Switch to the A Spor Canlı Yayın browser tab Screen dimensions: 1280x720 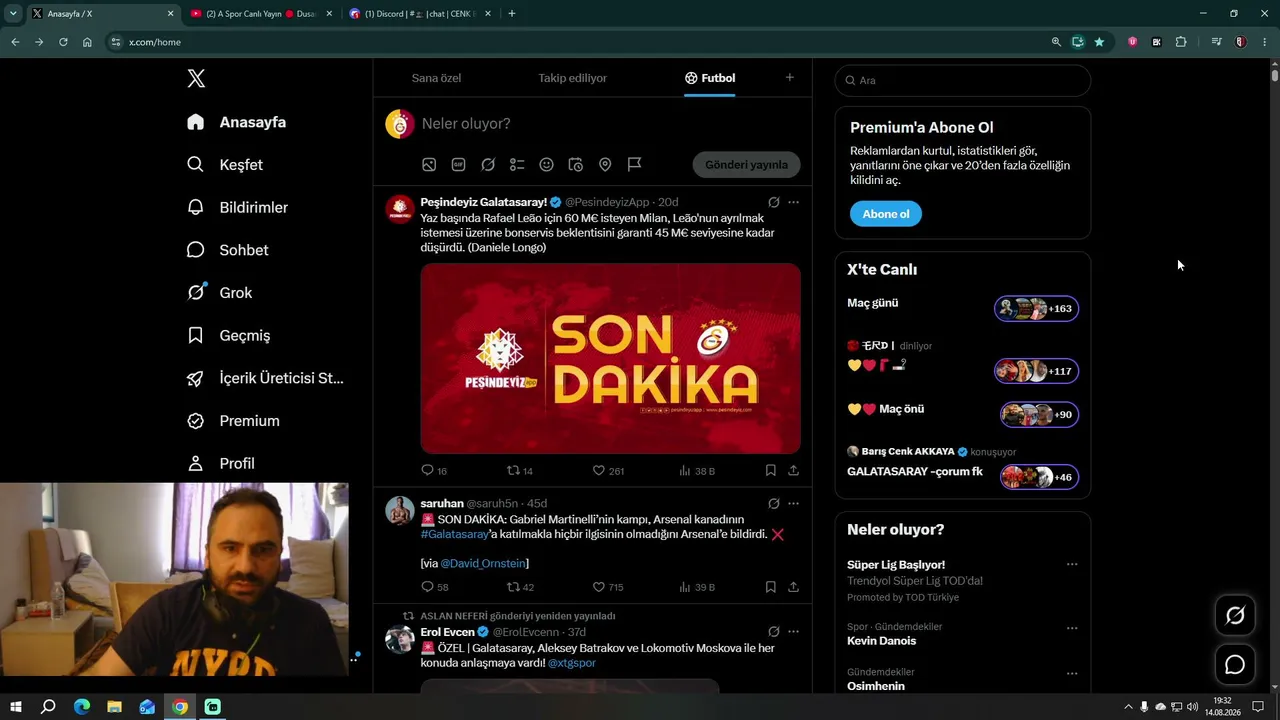tap(261, 14)
